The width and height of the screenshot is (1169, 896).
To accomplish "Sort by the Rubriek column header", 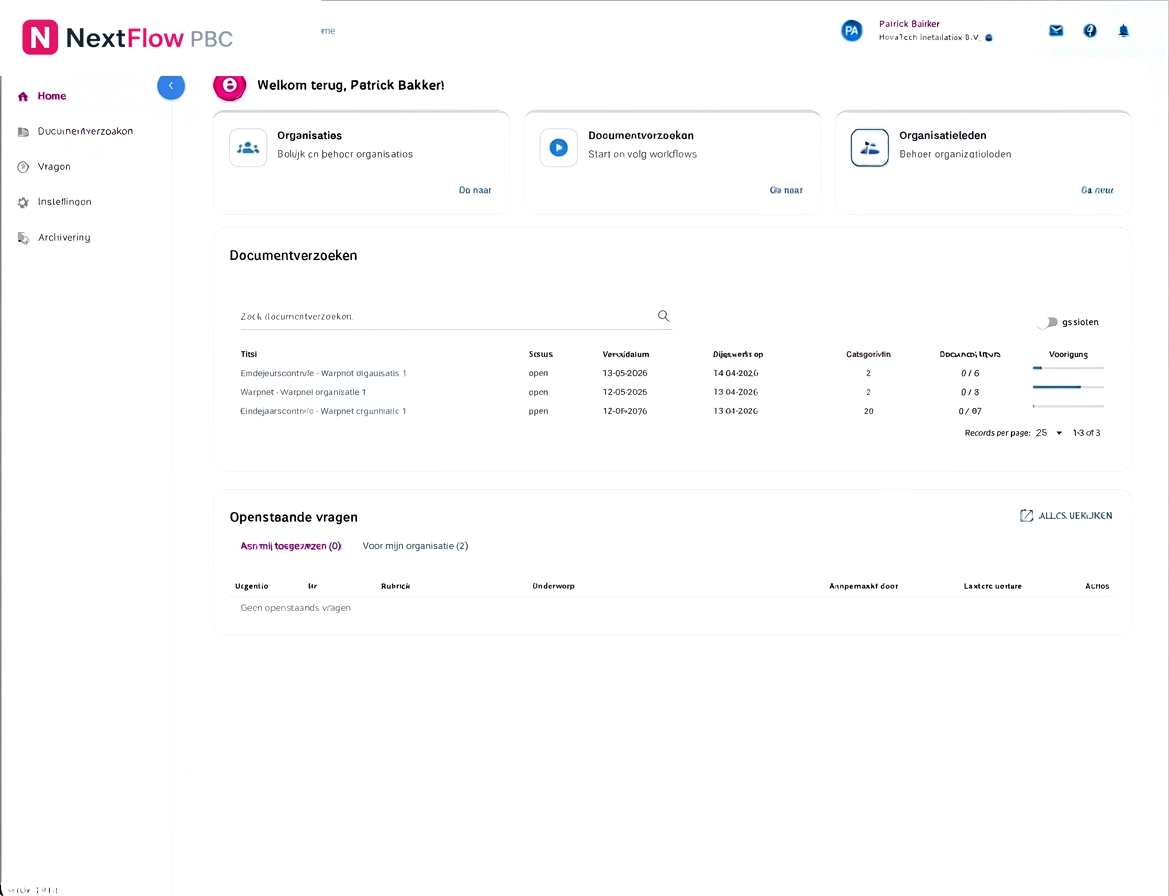I will click(x=395, y=586).
